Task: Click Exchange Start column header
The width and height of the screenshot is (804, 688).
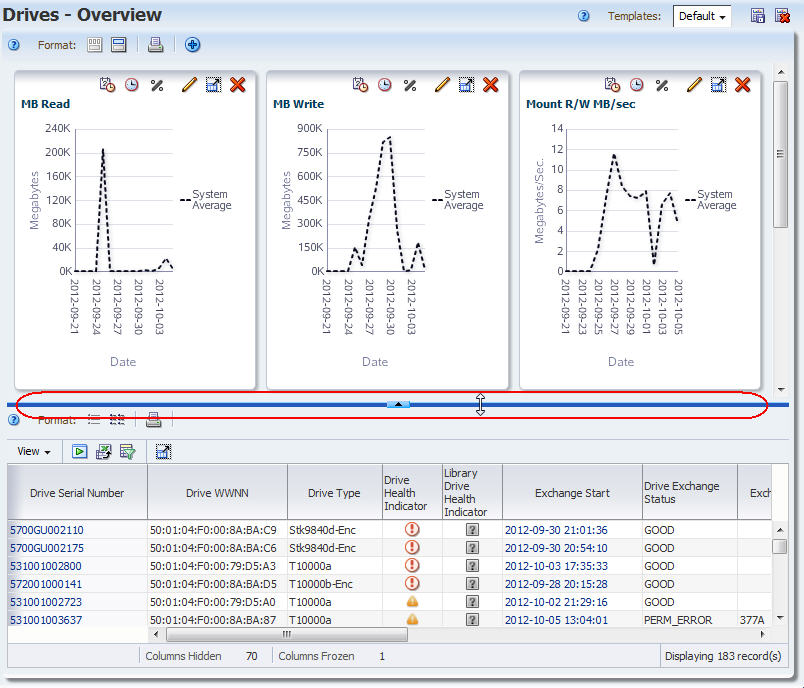Action: coord(571,493)
